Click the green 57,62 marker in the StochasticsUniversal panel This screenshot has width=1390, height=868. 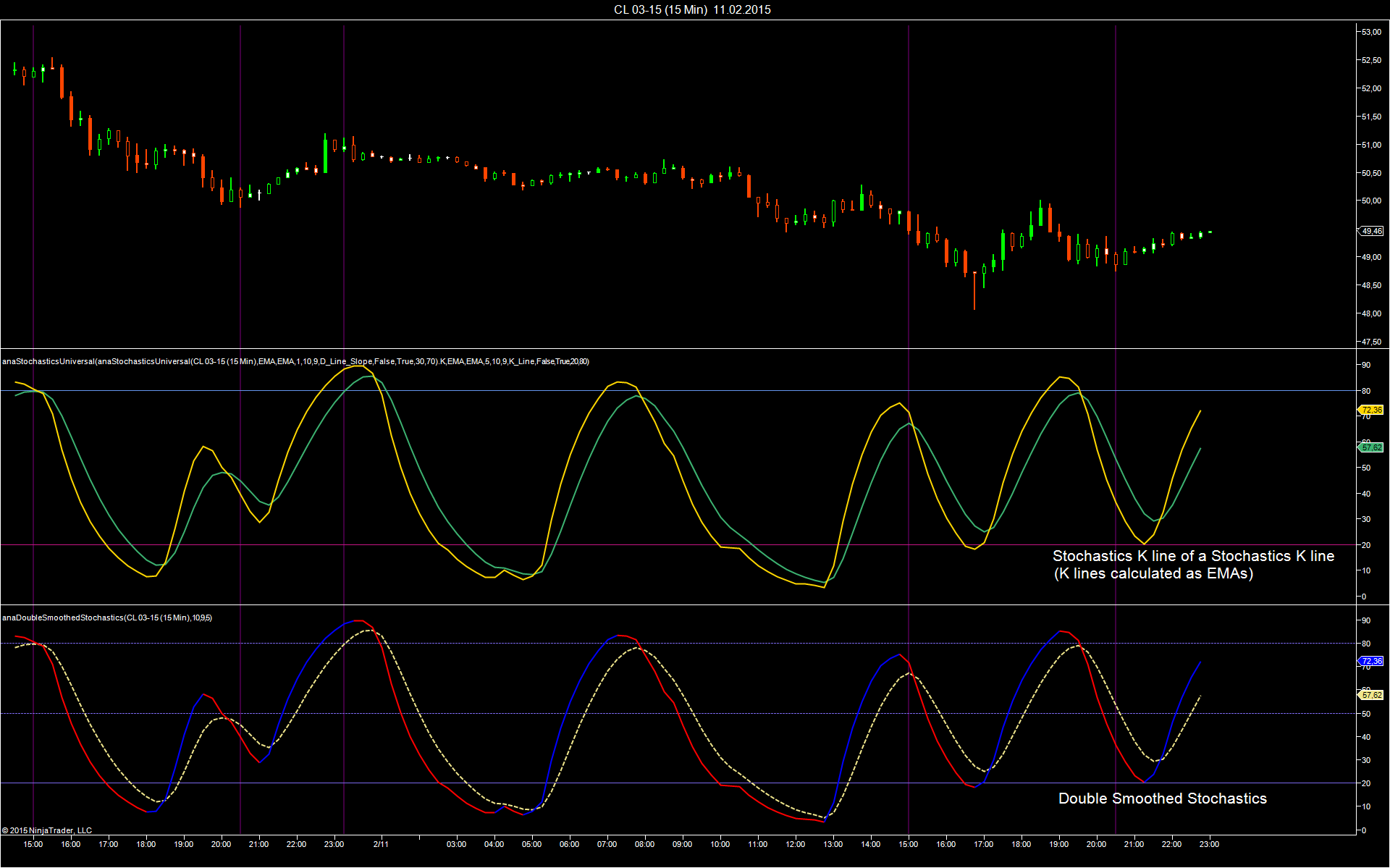tap(1371, 447)
